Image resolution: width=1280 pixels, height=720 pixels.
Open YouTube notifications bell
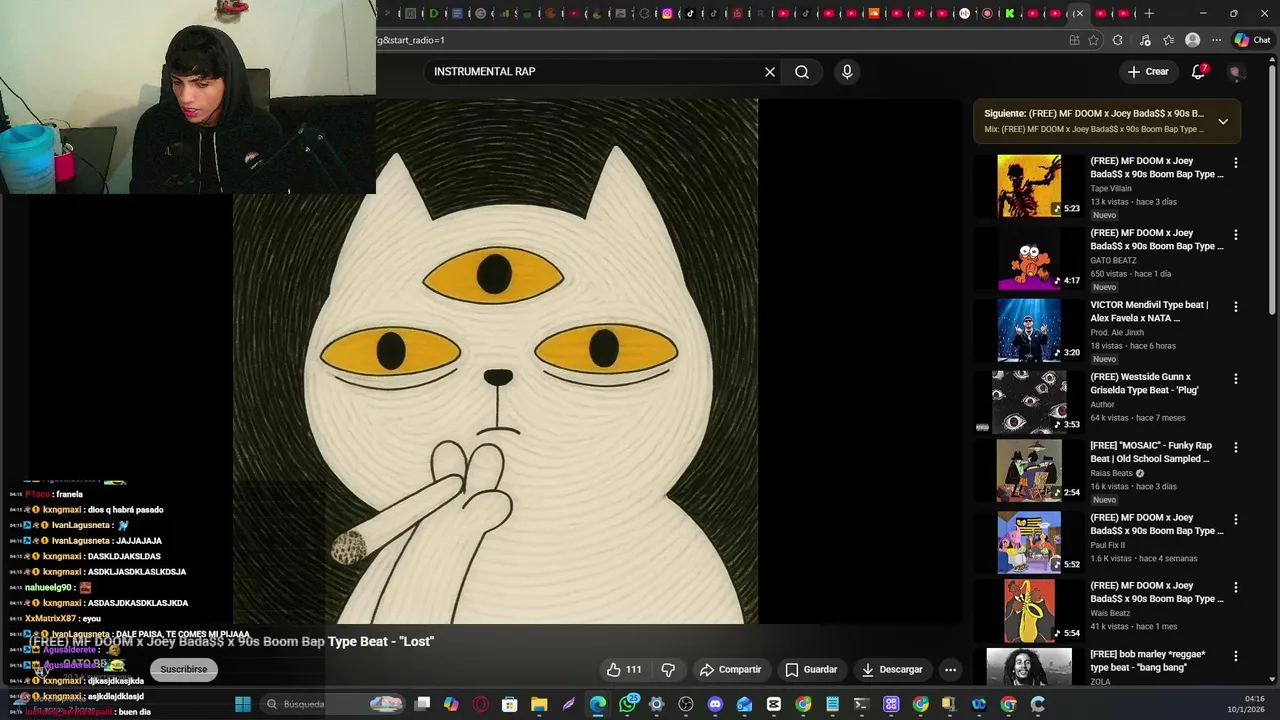point(1198,72)
